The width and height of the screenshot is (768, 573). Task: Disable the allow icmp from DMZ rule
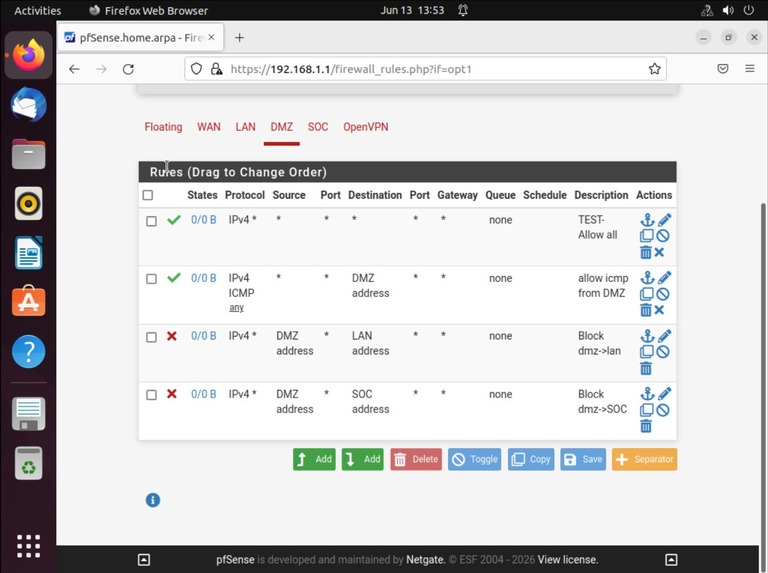coord(663,294)
